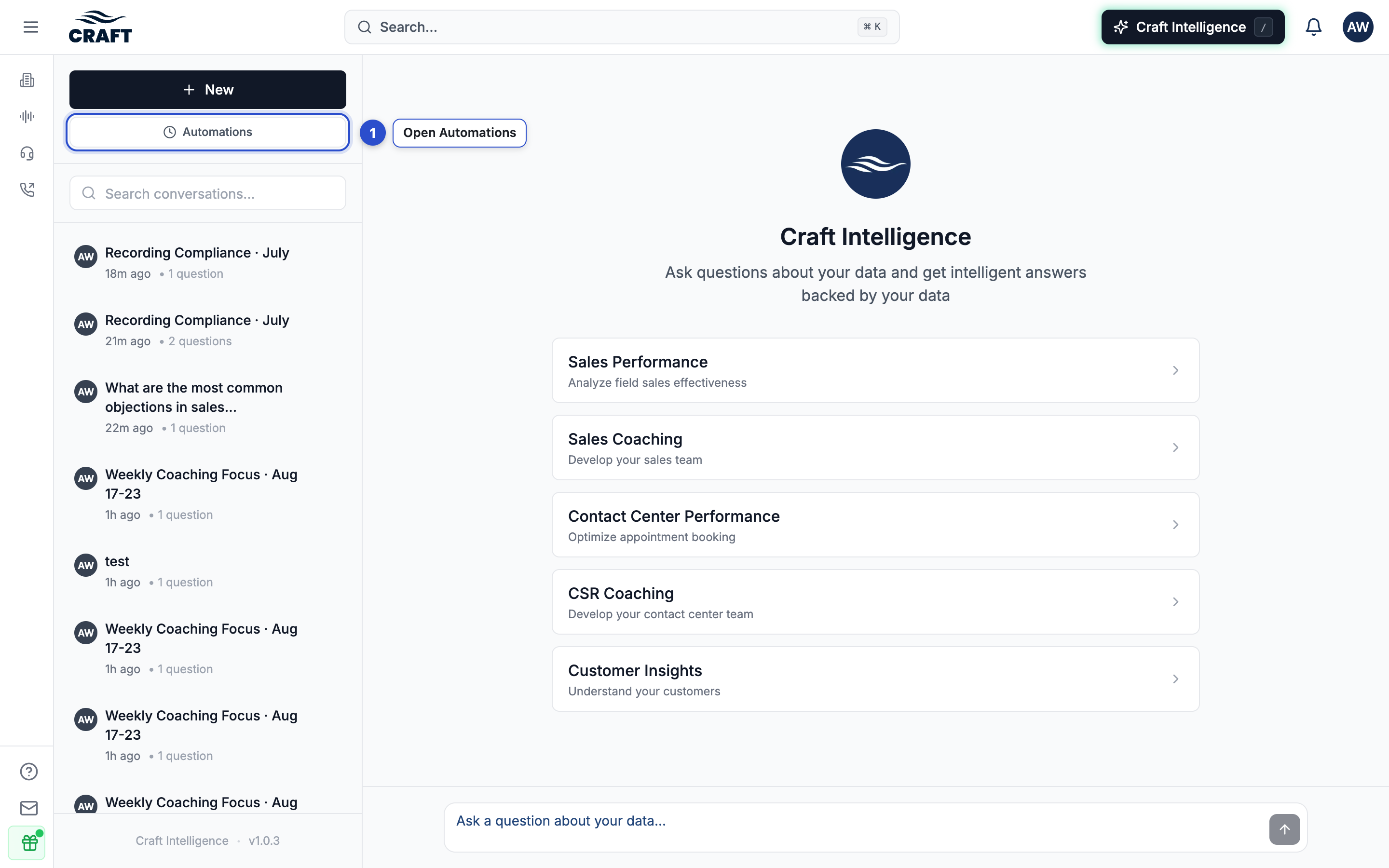Click 'Develop your contact center team' subtitle

click(661, 614)
